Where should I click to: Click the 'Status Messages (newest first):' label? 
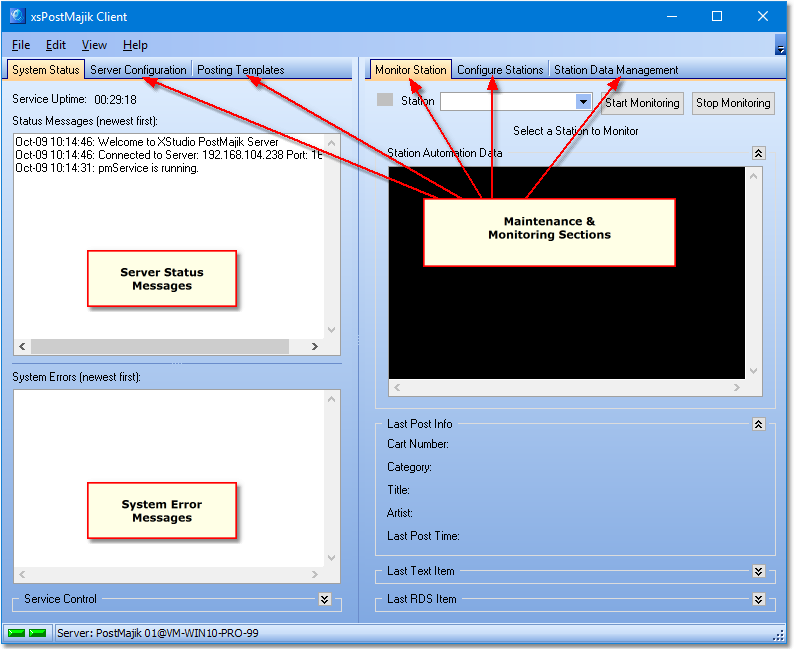click(x=85, y=121)
